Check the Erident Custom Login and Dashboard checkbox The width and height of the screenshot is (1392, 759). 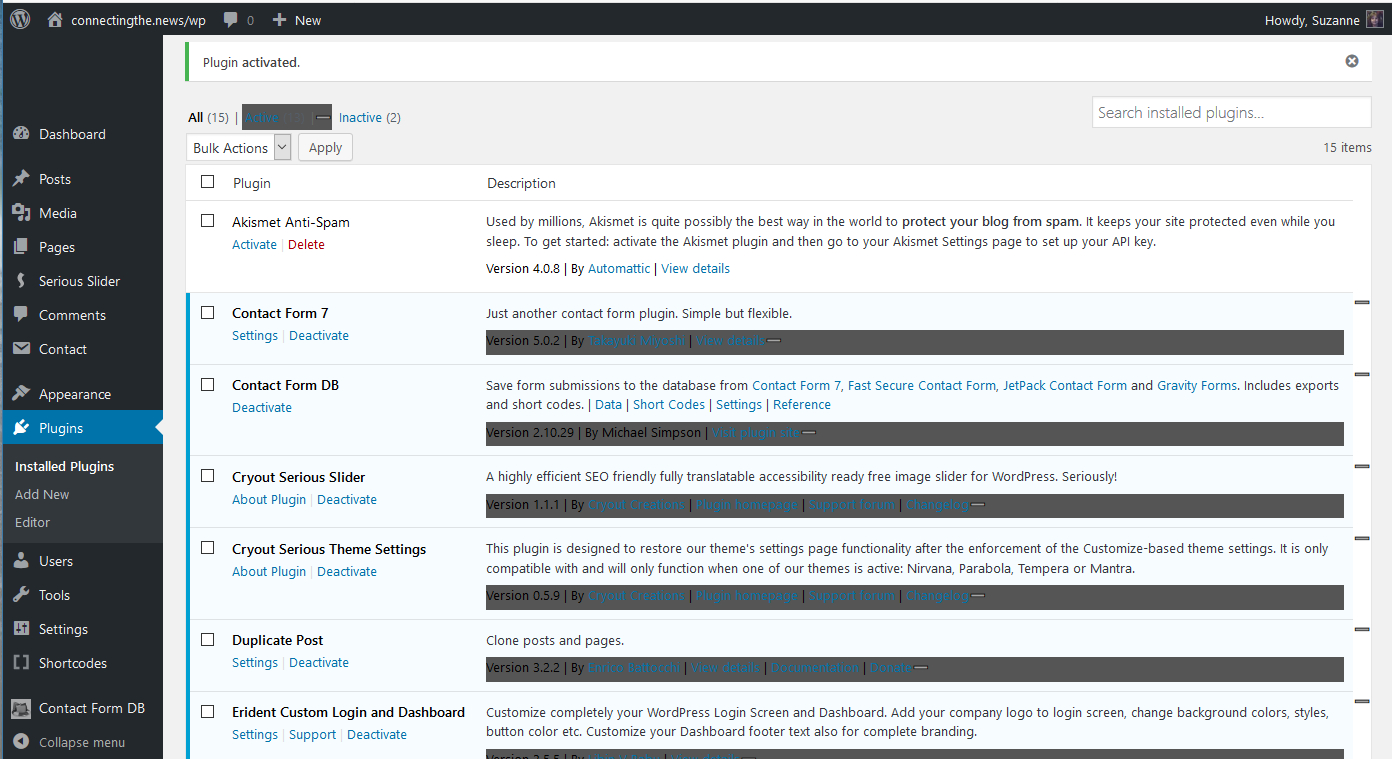pos(208,711)
